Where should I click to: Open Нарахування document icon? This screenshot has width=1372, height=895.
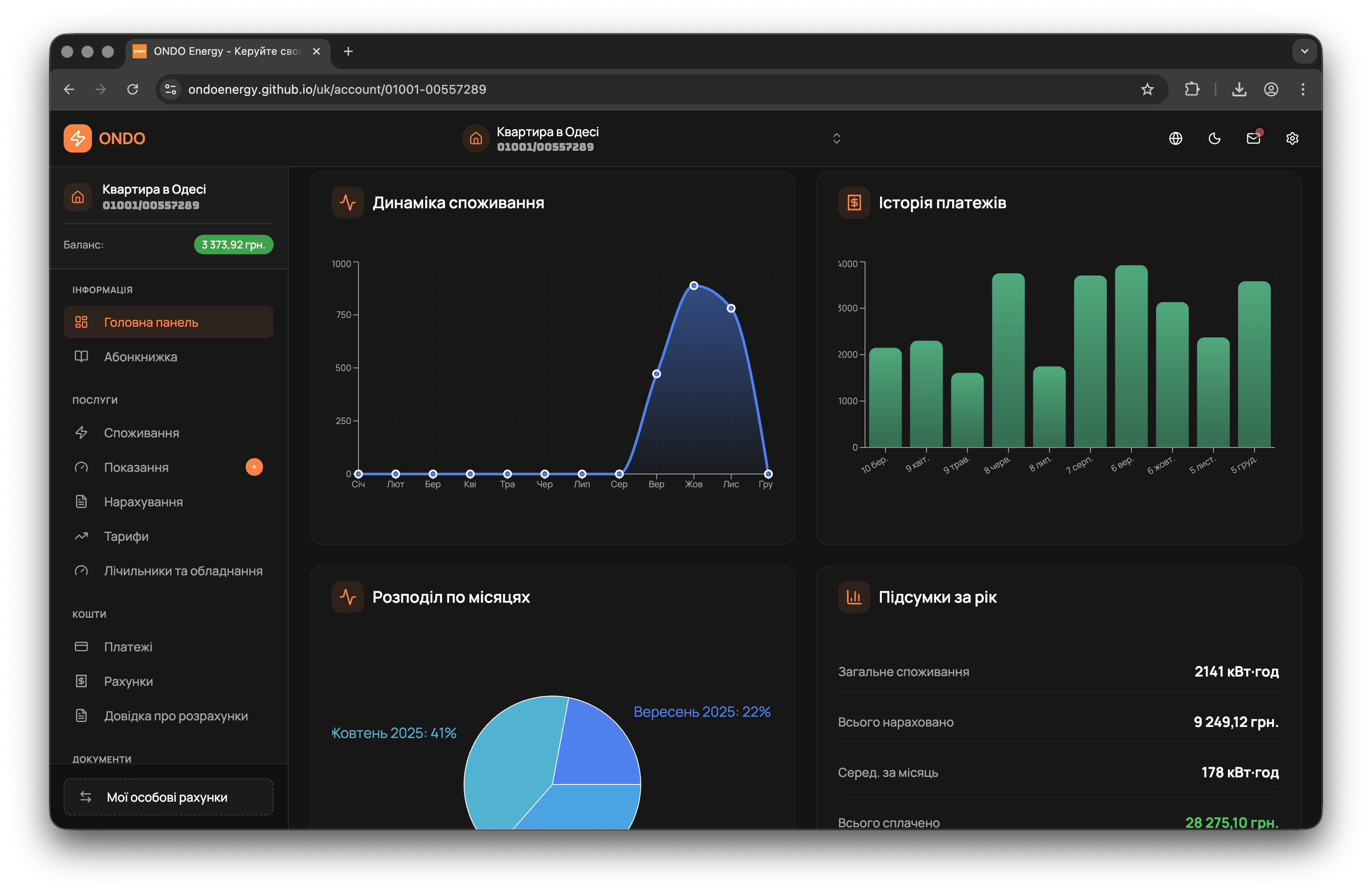pyautogui.click(x=82, y=502)
